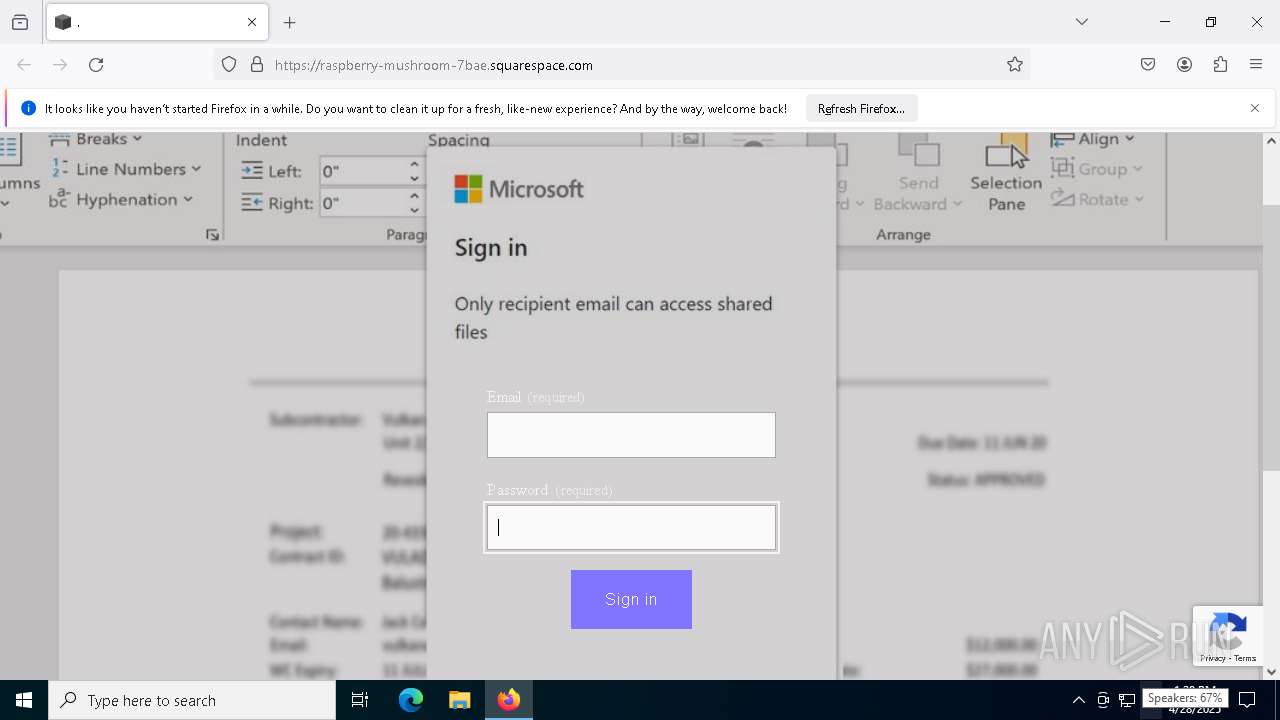This screenshot has height=720, width=1280.
Task: Click the reload page icon
Action: (96, 65)
